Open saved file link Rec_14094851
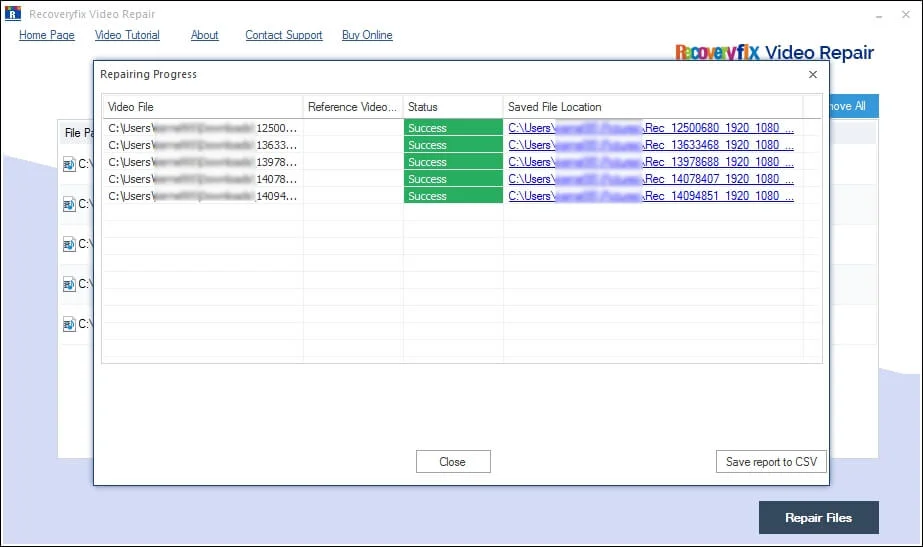Screen dimensions: 923x547 [650, 196]
